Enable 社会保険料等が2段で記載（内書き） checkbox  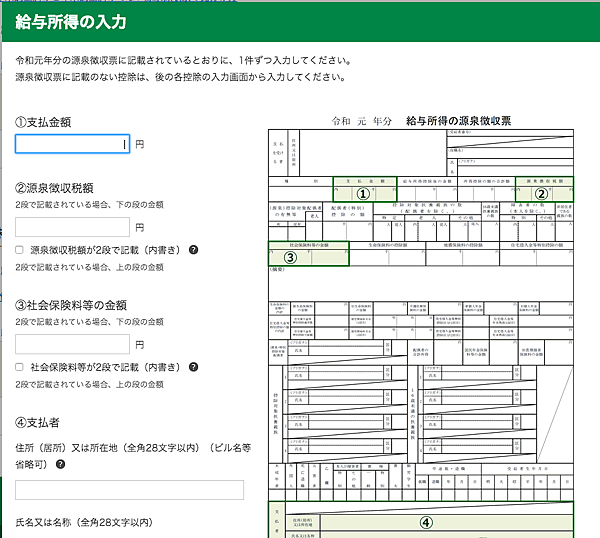(19, 367)
